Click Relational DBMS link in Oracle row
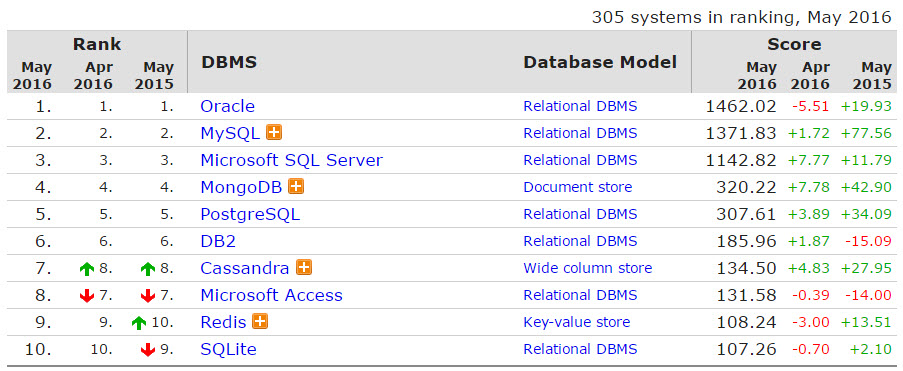Image resolution: width=903 pixels, height=371 pixels. coord(580,106)
